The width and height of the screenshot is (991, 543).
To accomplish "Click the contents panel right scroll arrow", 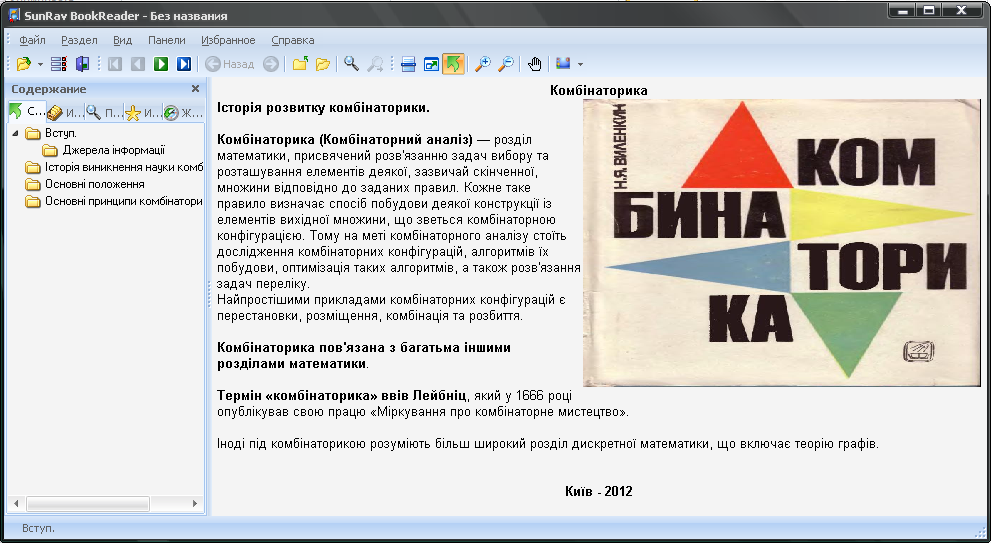I will [195, 504].
